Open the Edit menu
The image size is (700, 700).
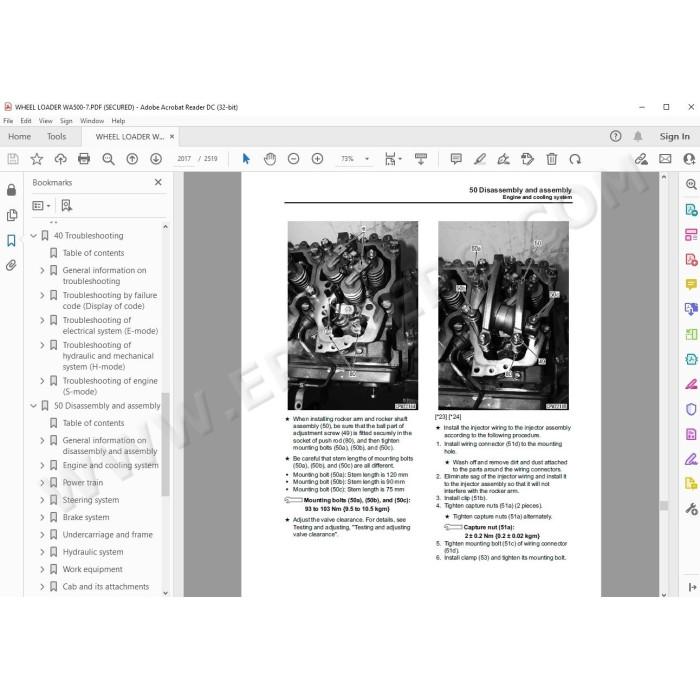pyautogui.click(x=26, y=121)
